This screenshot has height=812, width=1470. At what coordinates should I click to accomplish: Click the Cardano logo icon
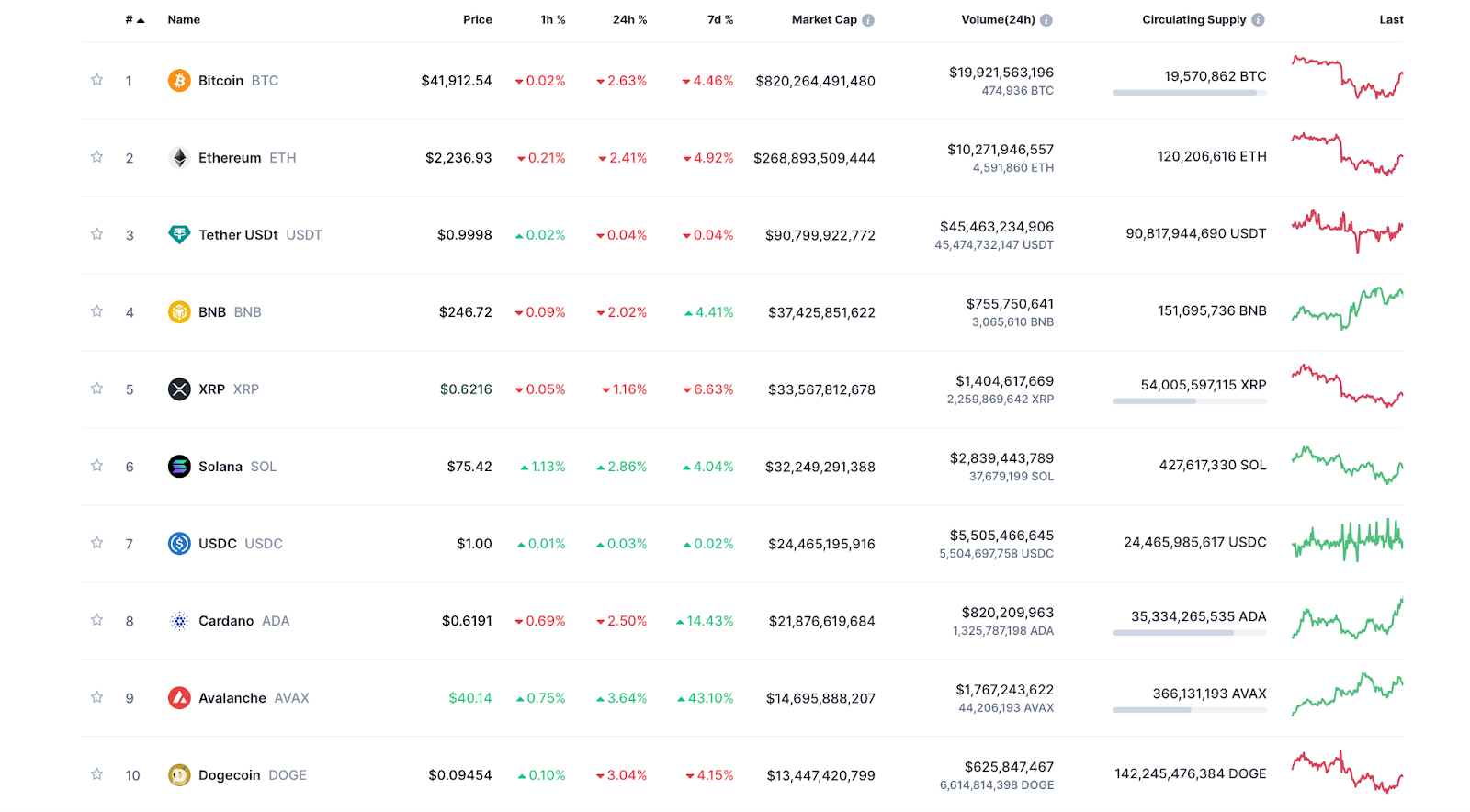(x=179, y=621)
